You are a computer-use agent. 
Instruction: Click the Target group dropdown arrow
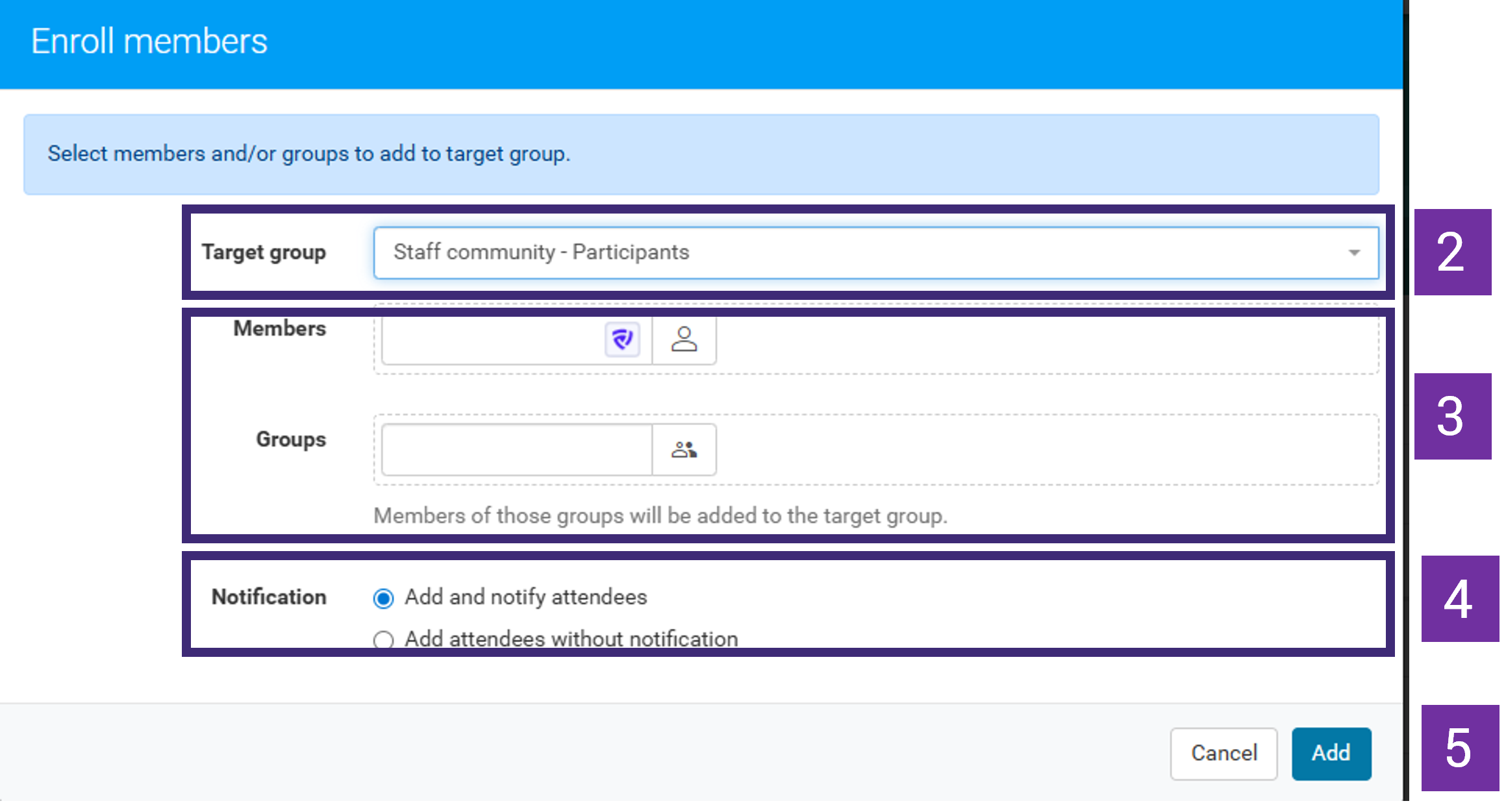[1354, 252]
